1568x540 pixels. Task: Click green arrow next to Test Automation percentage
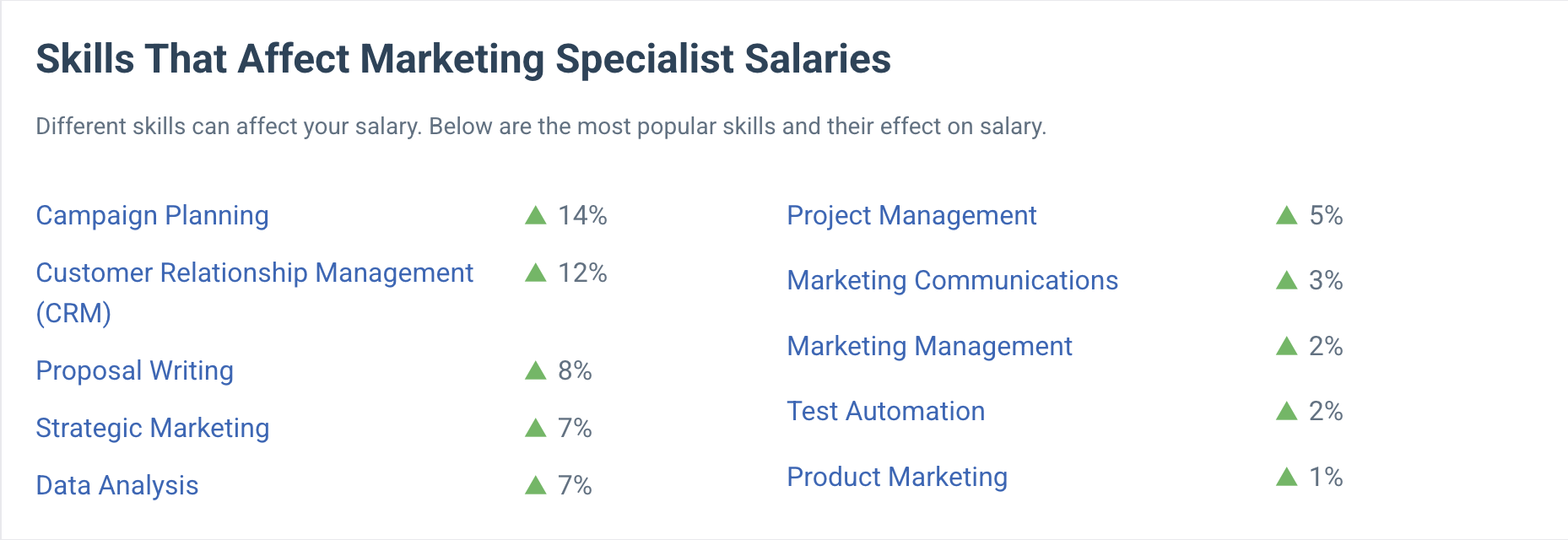[1287, 411]
